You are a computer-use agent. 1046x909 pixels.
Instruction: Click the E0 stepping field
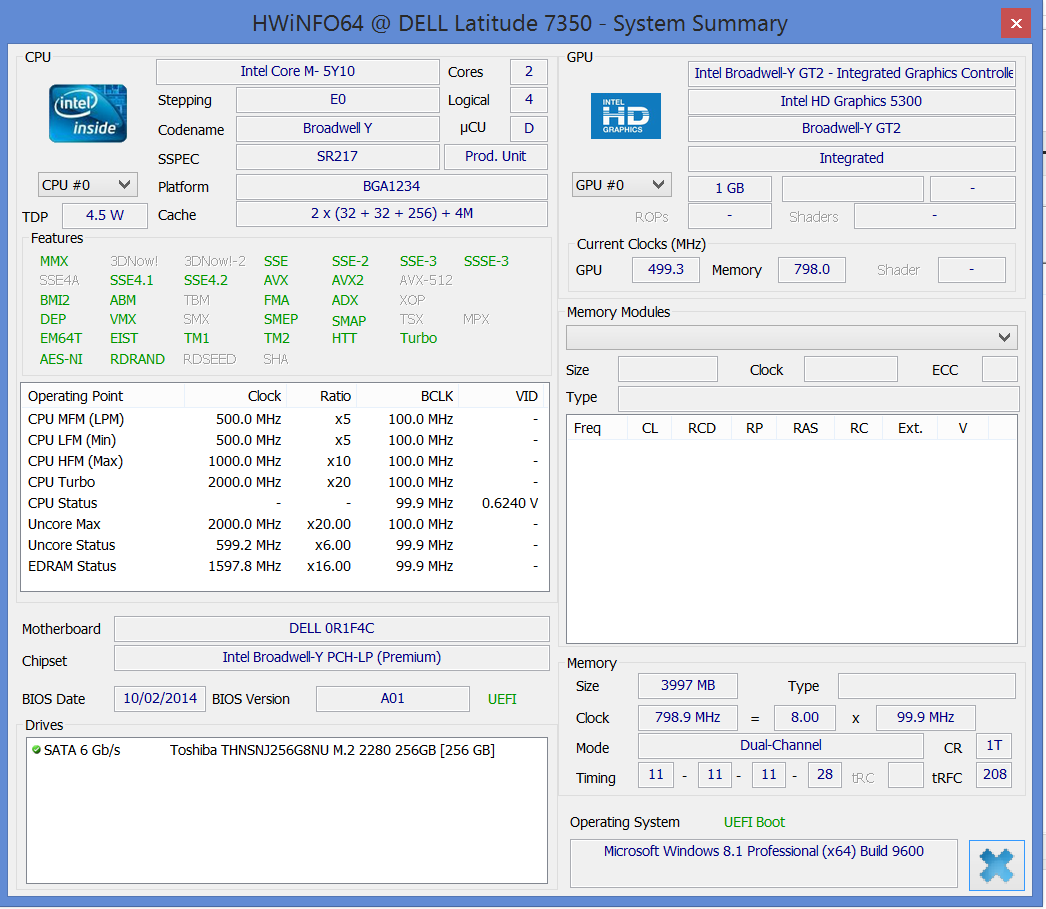[x=338, y=100]
